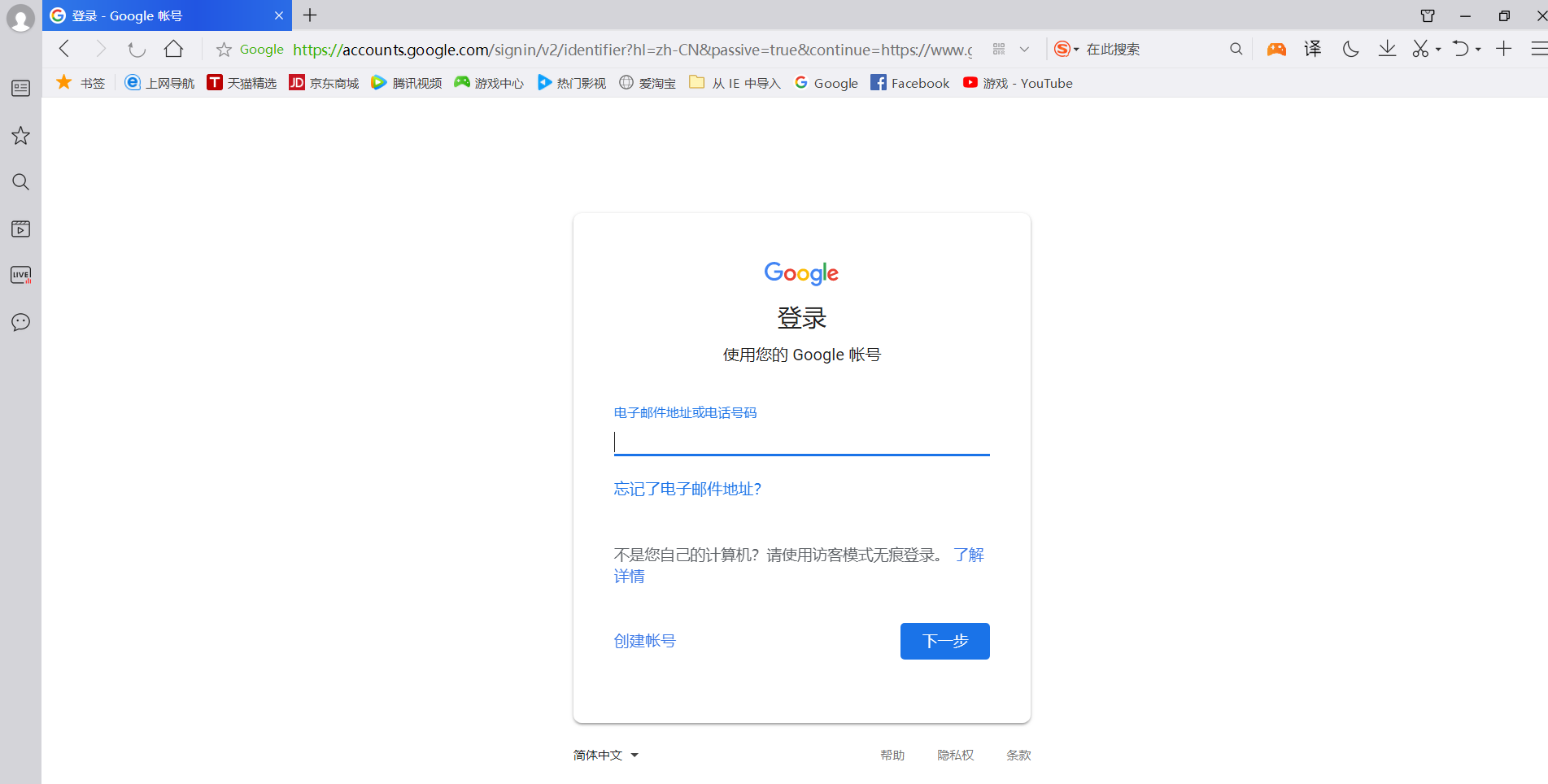This screenshot has height=784, width=1548.
Task: Click the user avatar in the sidebar
Action: (x=20, y=18)
